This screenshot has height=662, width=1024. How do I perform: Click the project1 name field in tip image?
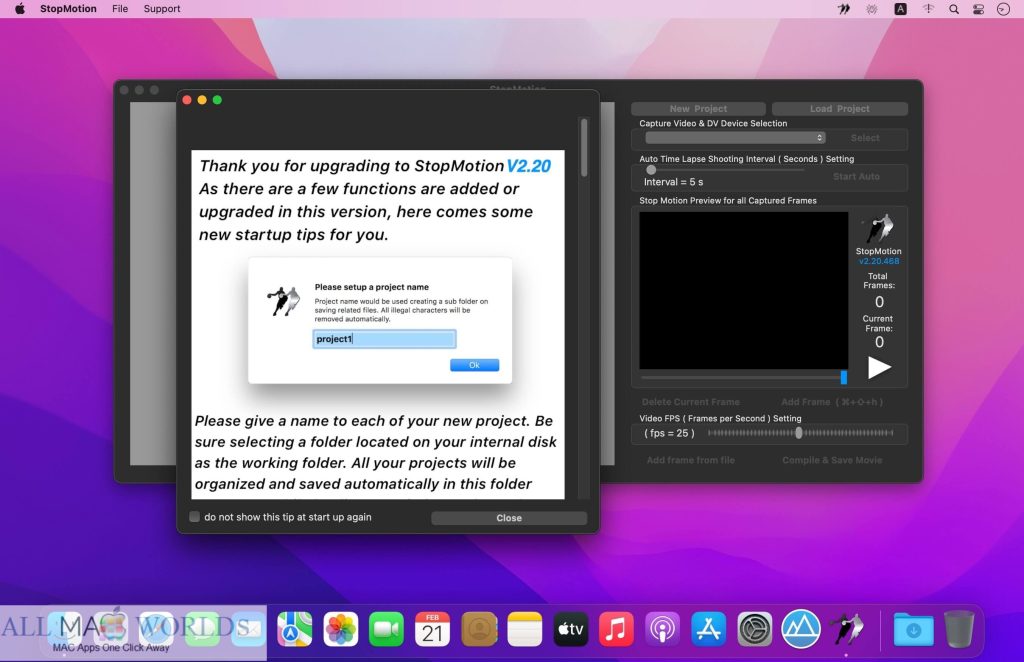(x=384, y=339)
